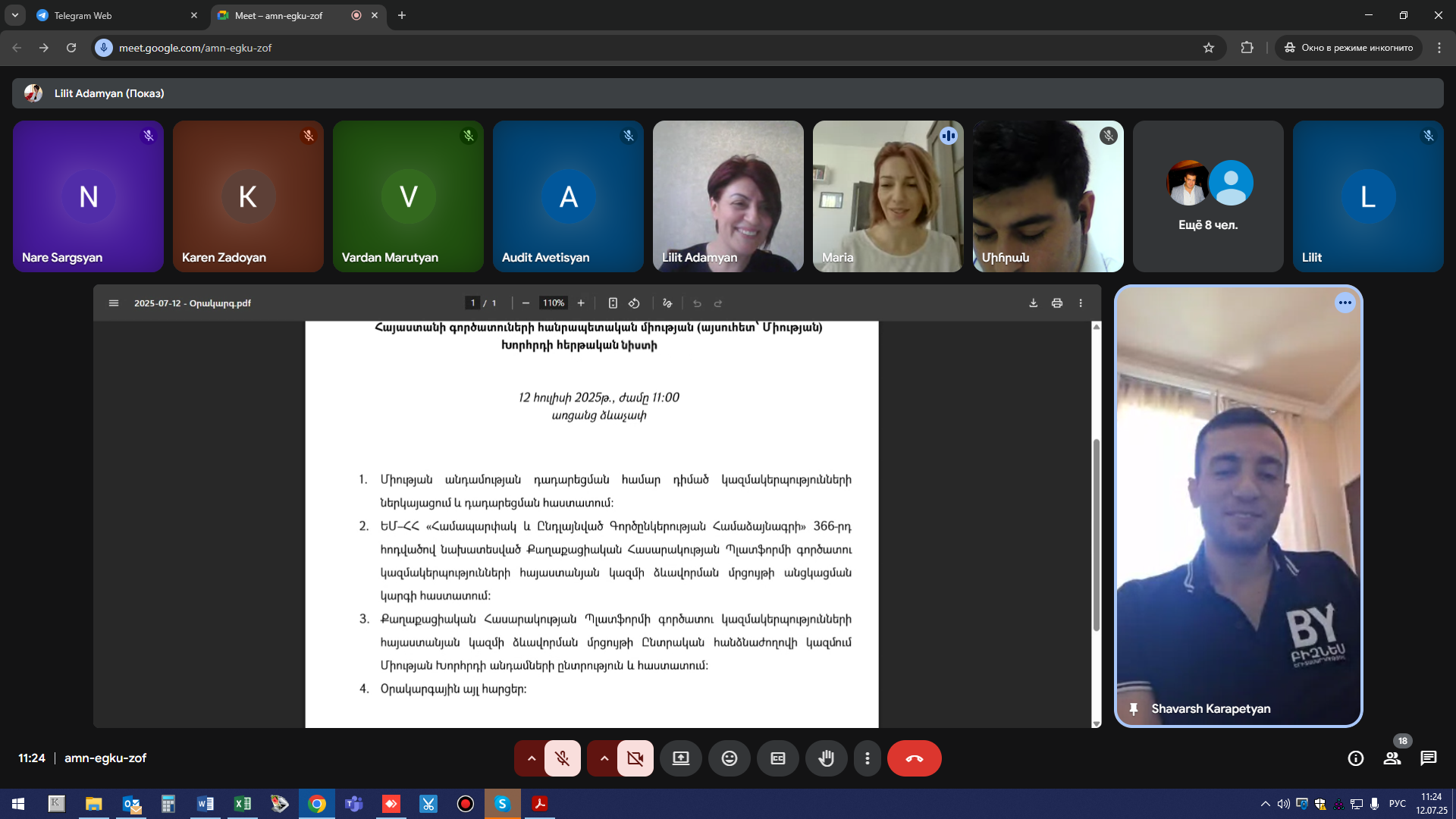Screen dimensions: 1456x819
Task: Reload the Meet page
Action: tap(71, 48)
